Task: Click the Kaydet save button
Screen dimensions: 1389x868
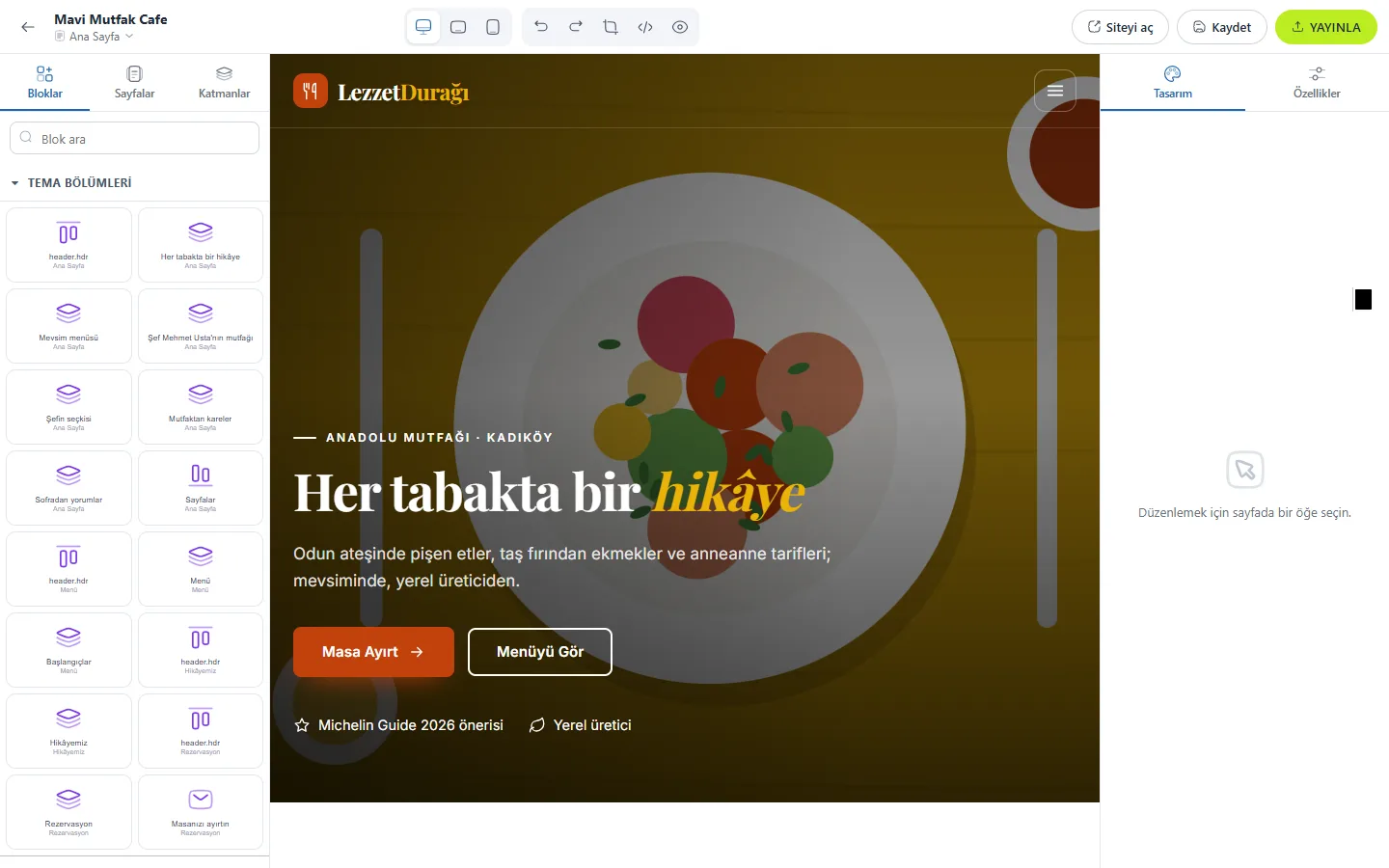Action: coord(1222,27)
